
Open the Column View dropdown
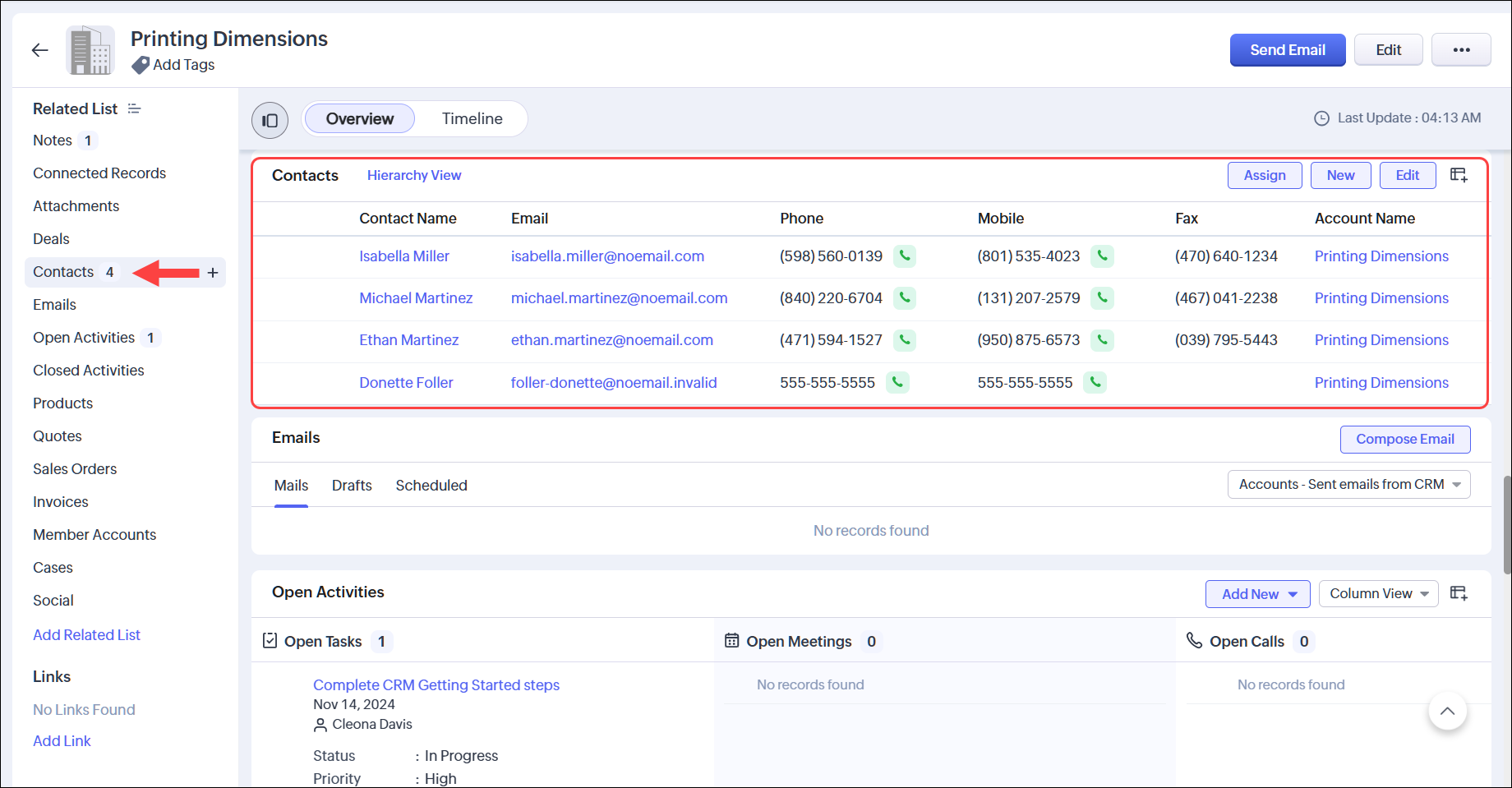pyautogui.click(x=1378, y=593)
